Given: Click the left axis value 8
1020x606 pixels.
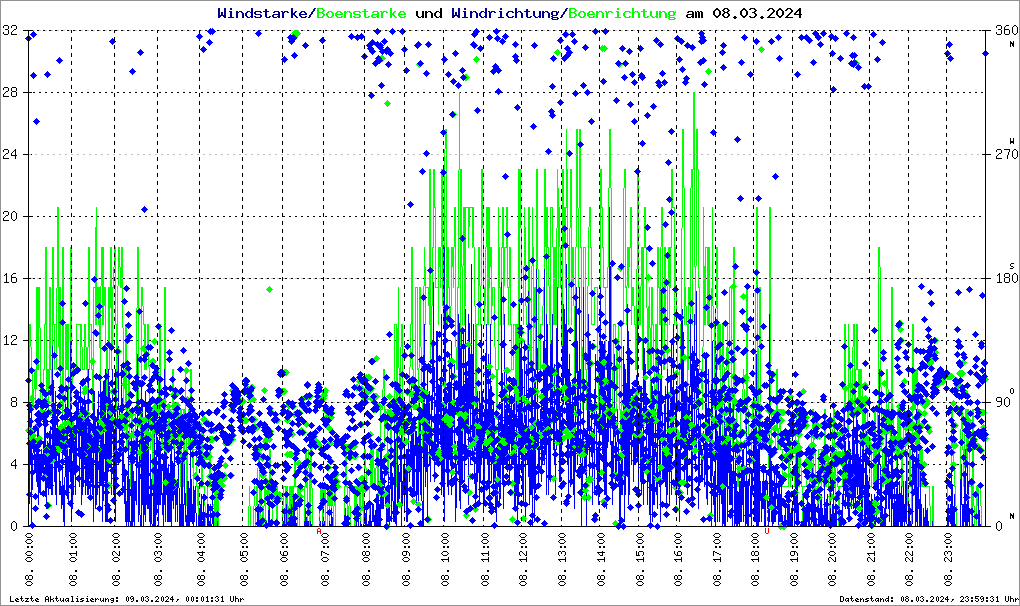Looking at the screenshot, I should [x=14, y=402].
